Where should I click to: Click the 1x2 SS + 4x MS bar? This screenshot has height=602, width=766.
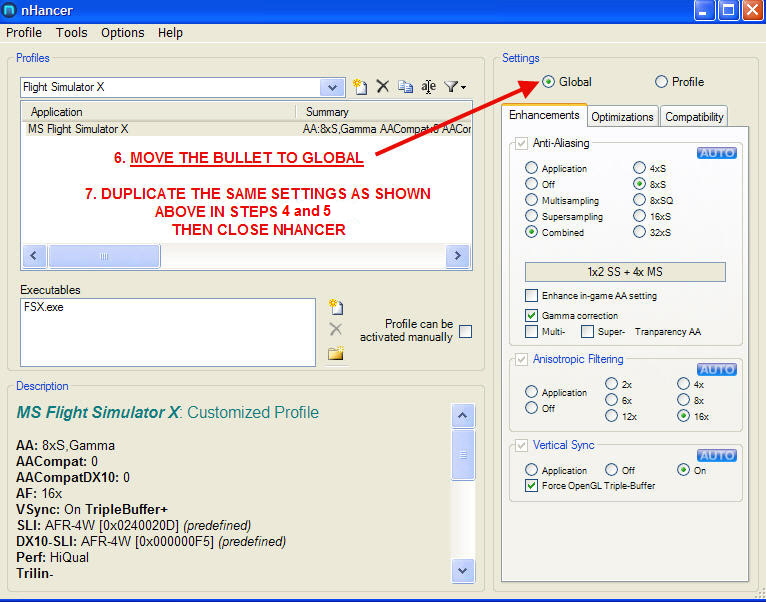(x=625, y=272)
